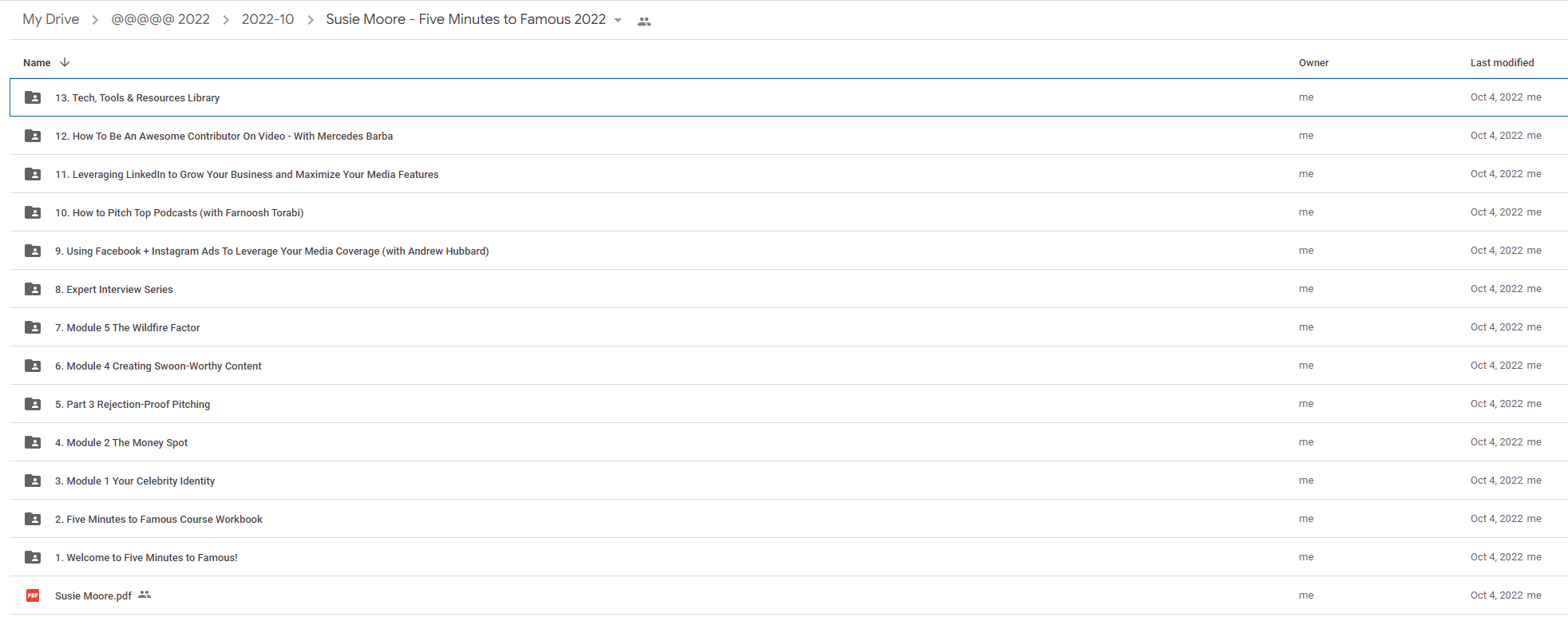Select '3. Module 1 Your Celebrity Identity' name
Image resolution: width=1568 pixels, height=633 pixels.
pos(135,481)
